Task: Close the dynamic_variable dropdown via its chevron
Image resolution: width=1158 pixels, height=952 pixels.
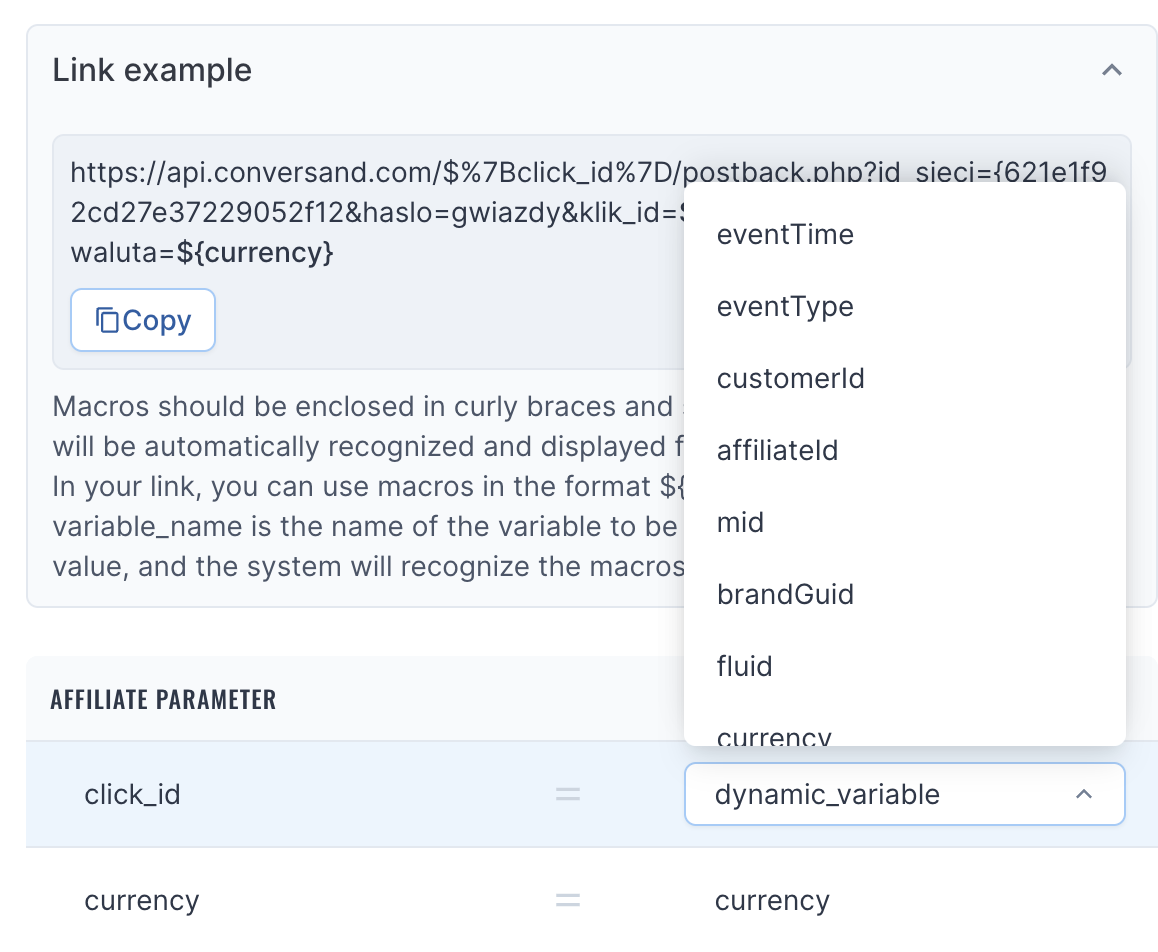Action: 1083,794
